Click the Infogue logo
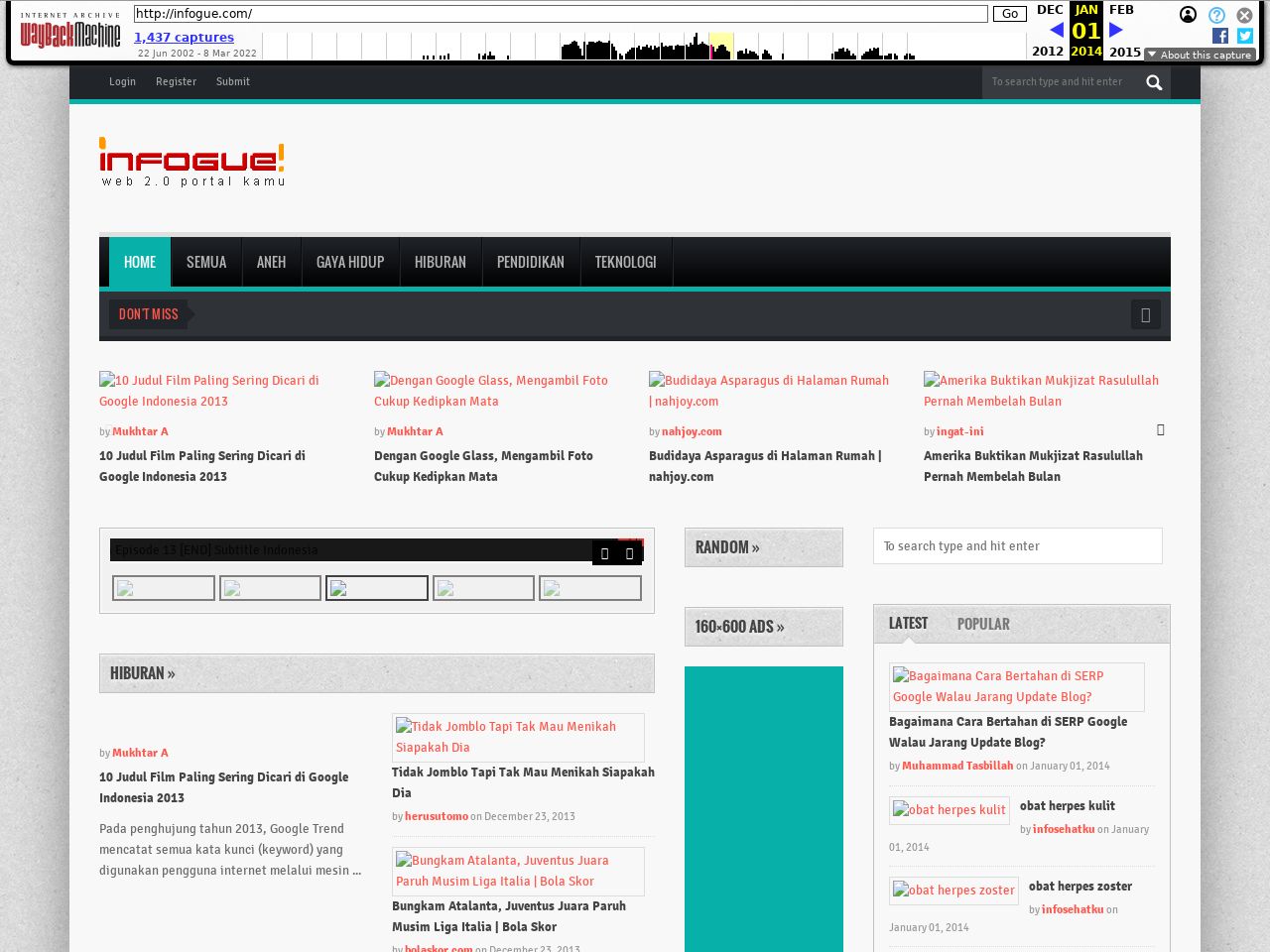Viewport: 1270px width, 952px height. point(192,163)
